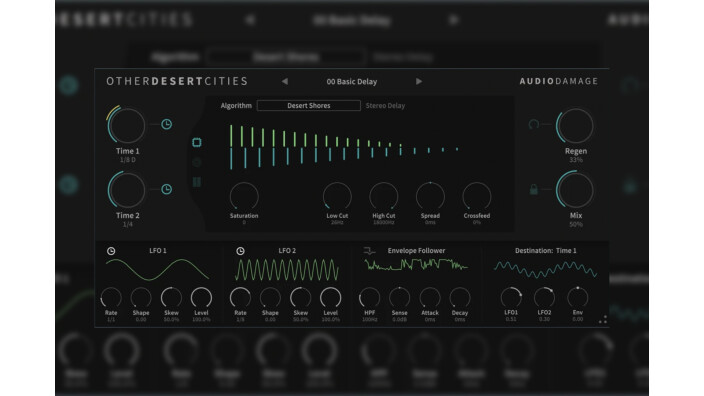Image resolution: width=704 pixels, height=396 pixels.
Task: Click the Mix value 50%
Action: pyautogui.click(x=576, y=224)
